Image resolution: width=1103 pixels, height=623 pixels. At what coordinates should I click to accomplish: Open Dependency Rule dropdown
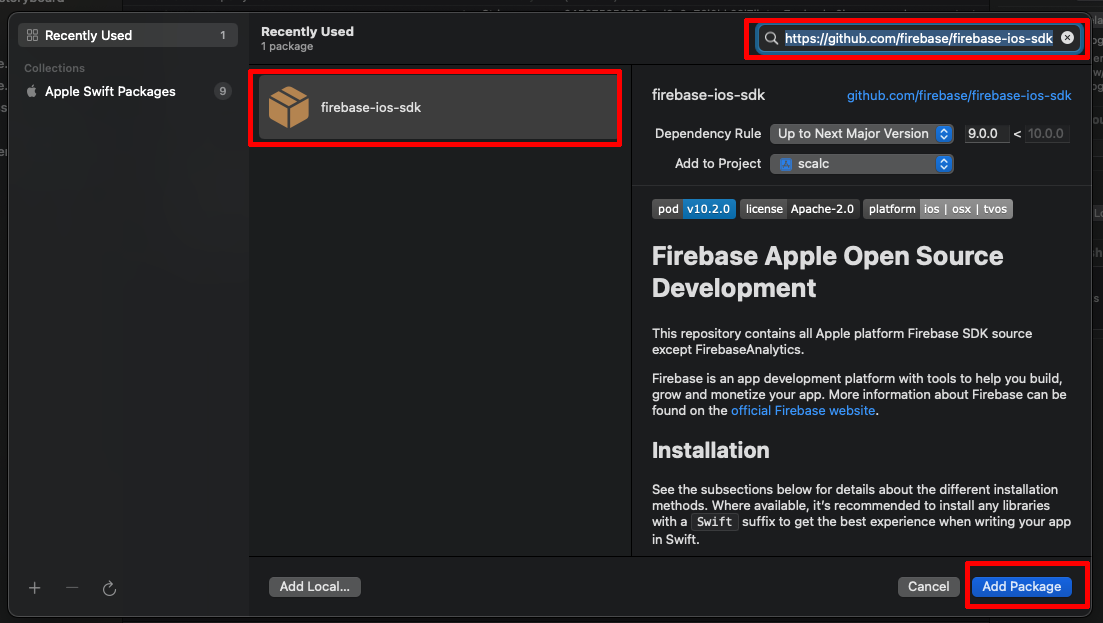coord(862,134)
